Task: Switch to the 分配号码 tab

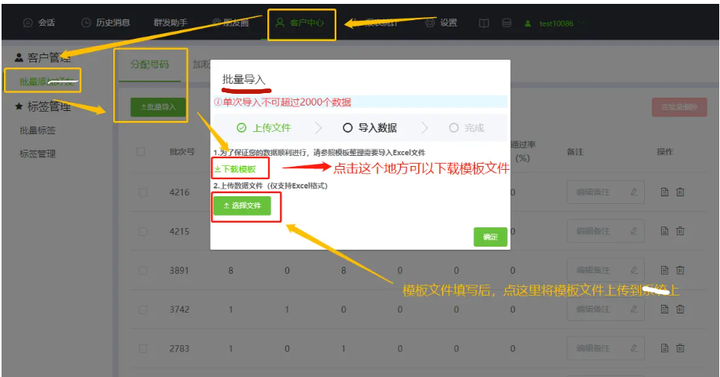Action: click(x=150, y=64)
